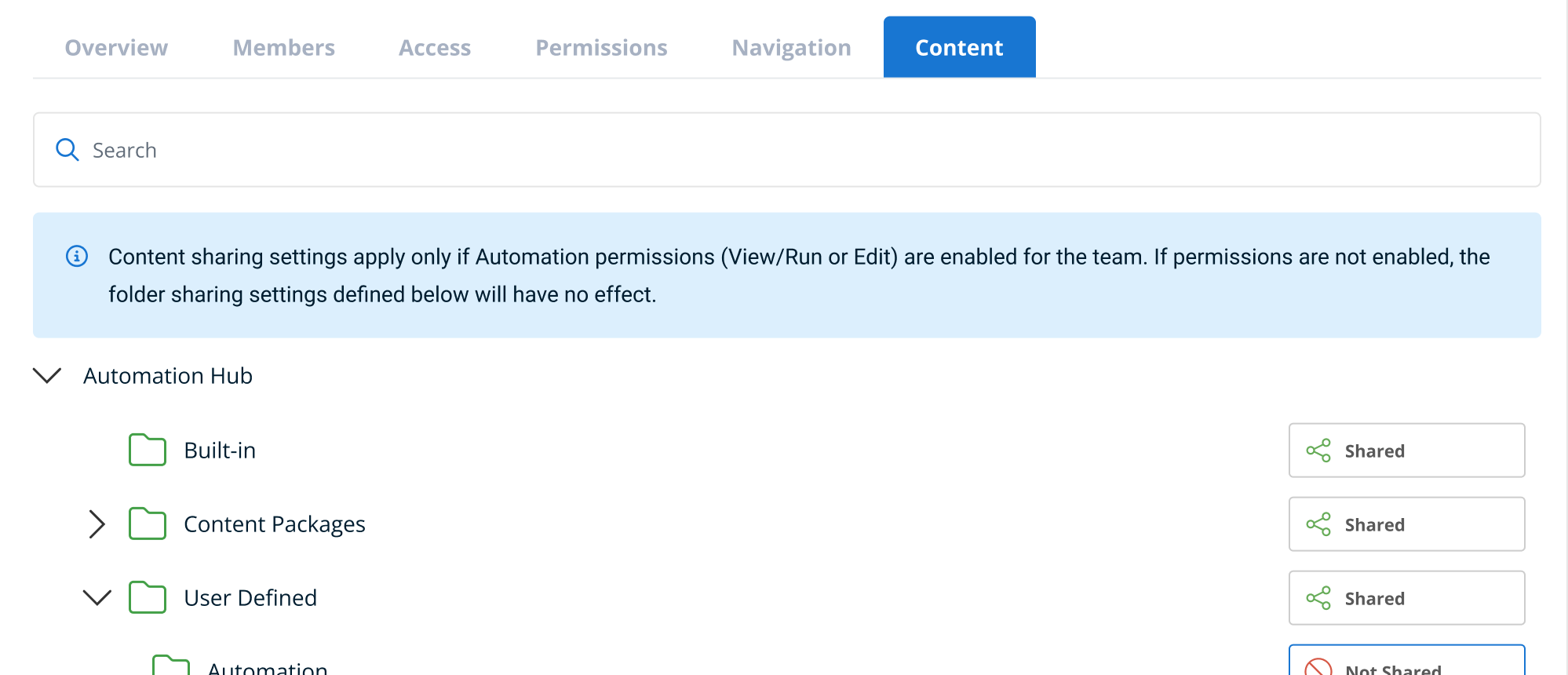Screen dimensions: 1568x675
Task: Collapse the Automation Hub tree
Action: 47,376
